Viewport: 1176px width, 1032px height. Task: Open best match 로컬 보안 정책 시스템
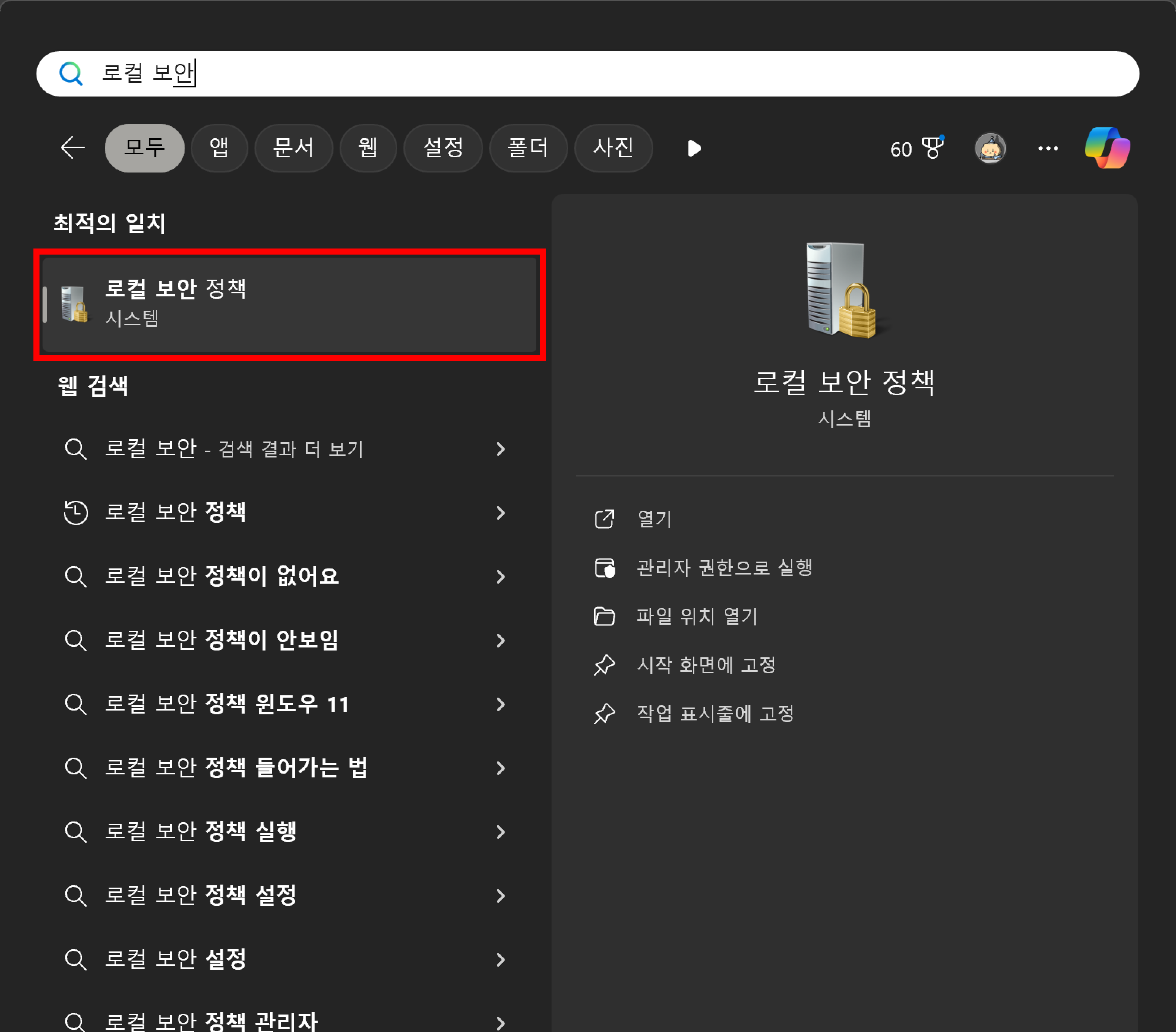point(289,304)
